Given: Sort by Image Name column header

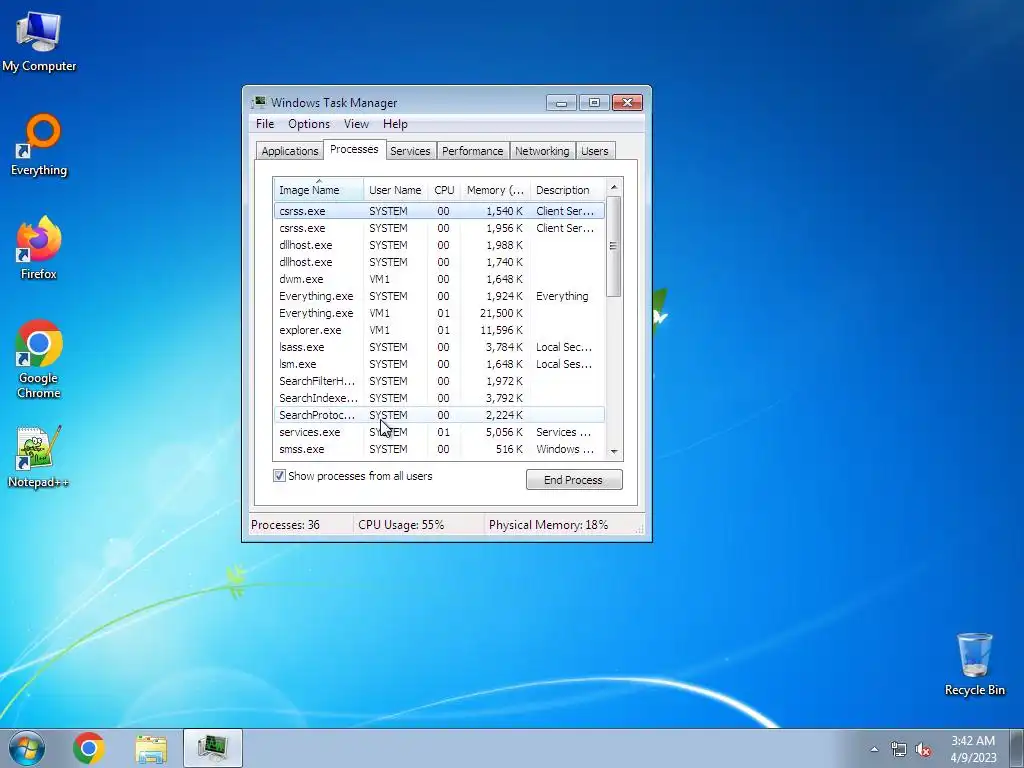Looking at the screenshot, I should click(318, 190).
